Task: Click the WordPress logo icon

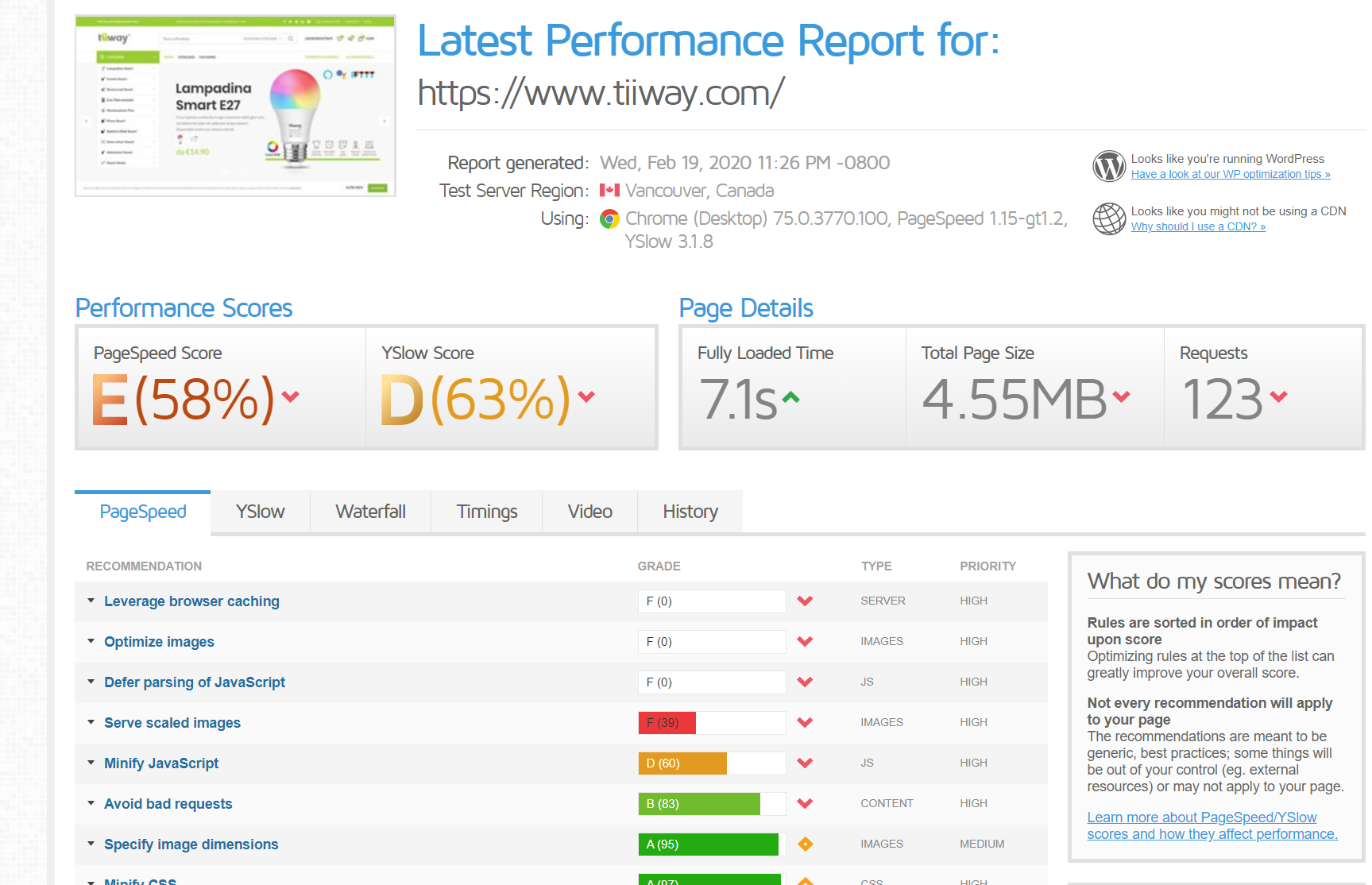Action: coord(1109,166)
